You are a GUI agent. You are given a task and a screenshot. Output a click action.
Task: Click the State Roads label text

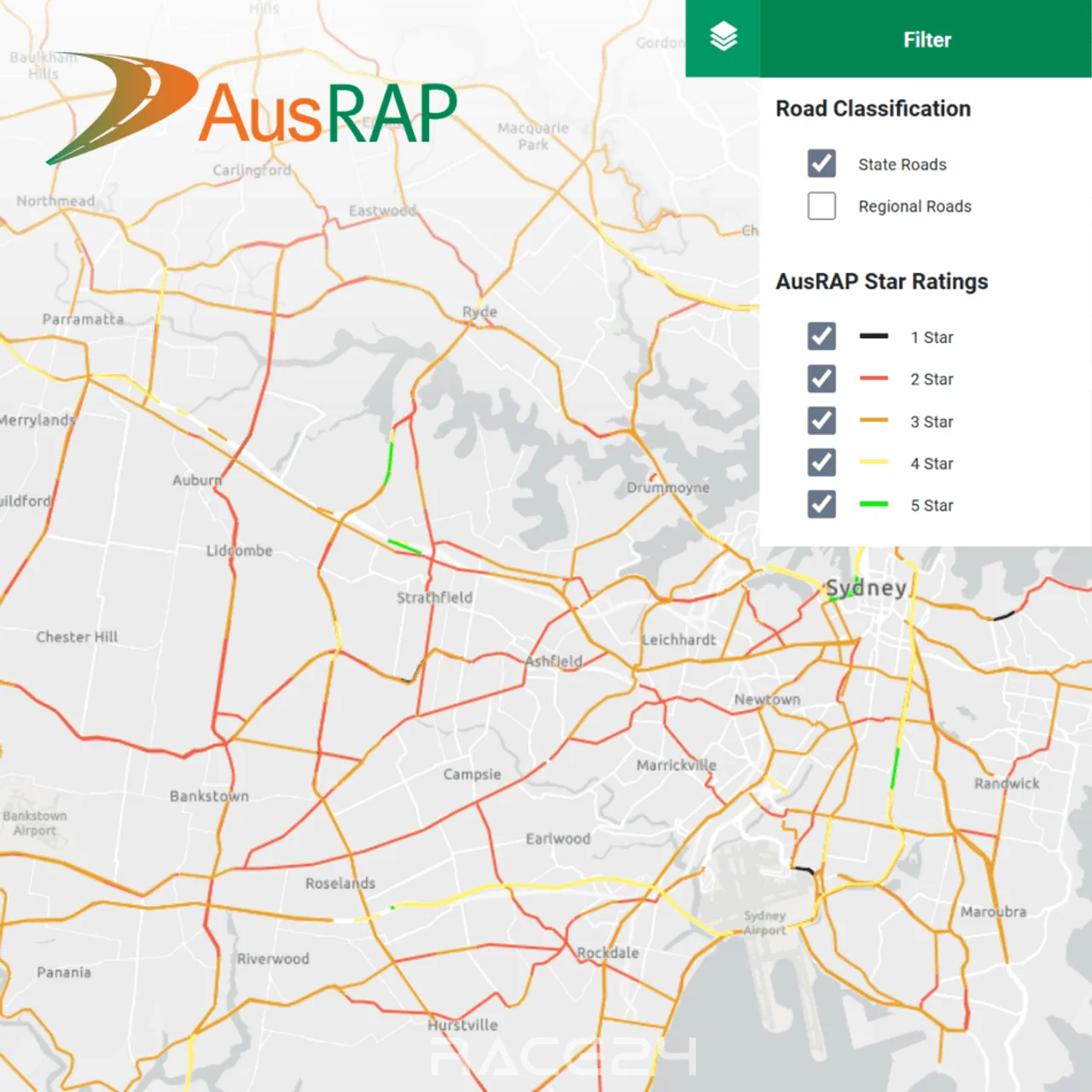click(902, 165)
